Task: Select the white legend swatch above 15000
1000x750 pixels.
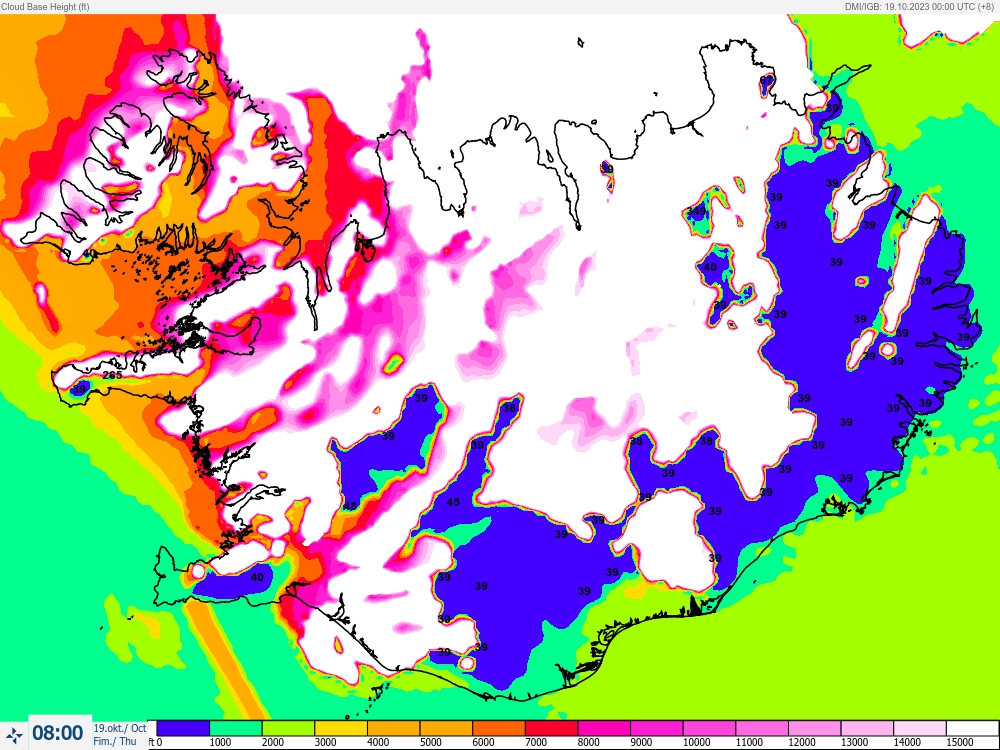Action: point(971,728)
